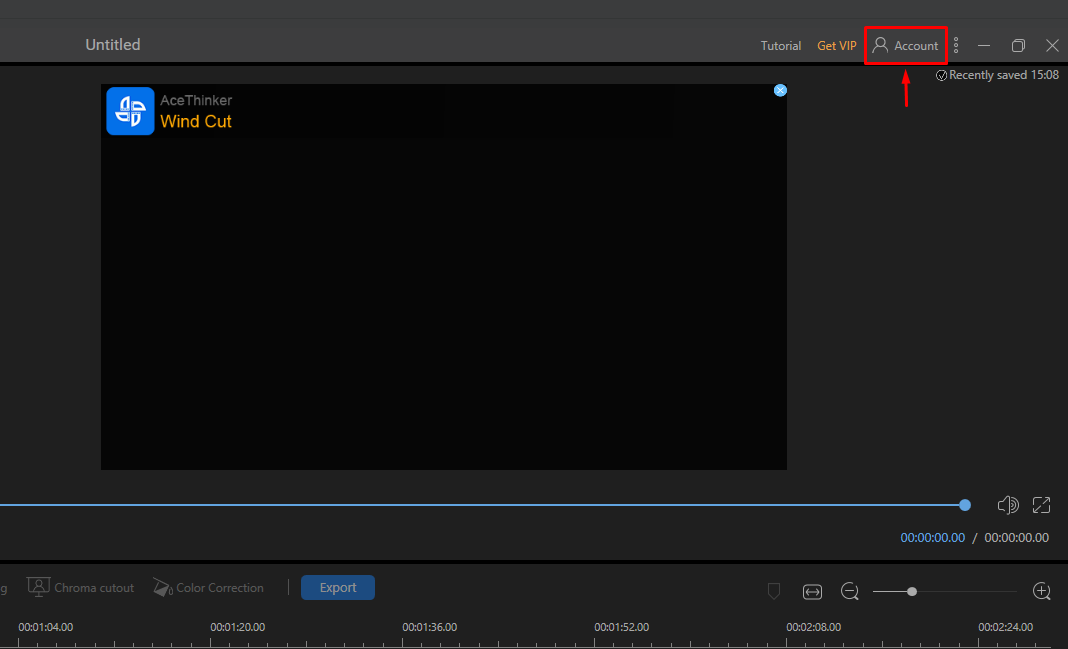Screen dimensions: 1068x649
Task: Click the timeline zoom slider handle
Action: click(912, 592)
